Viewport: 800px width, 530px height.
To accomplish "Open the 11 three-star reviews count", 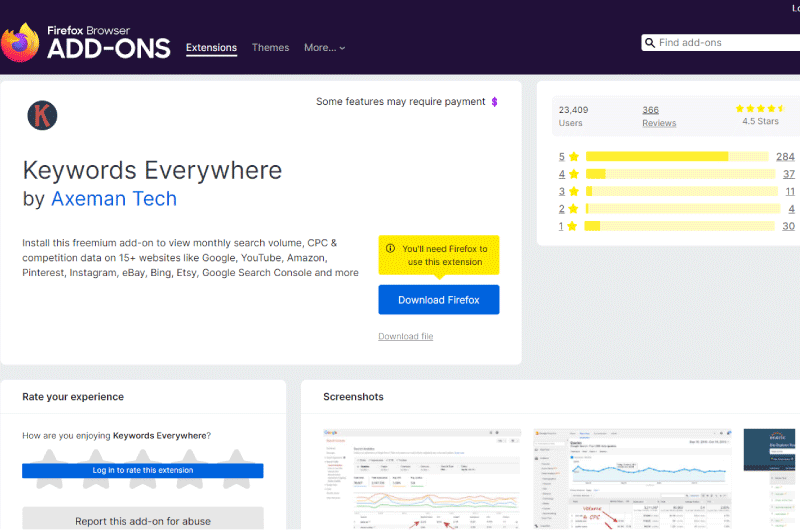I will click(790, 191).
